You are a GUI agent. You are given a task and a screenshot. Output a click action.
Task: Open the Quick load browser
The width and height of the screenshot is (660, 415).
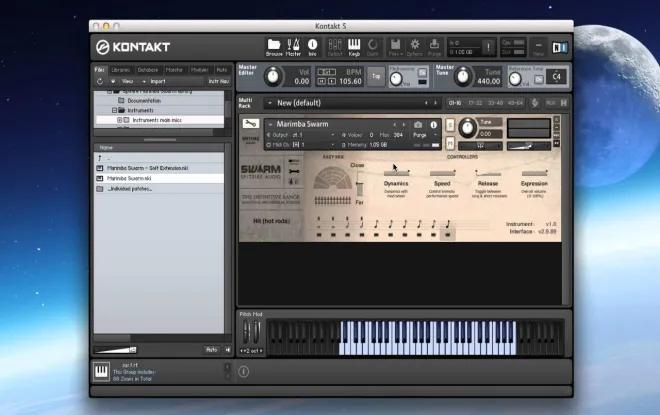click(373, 47)
